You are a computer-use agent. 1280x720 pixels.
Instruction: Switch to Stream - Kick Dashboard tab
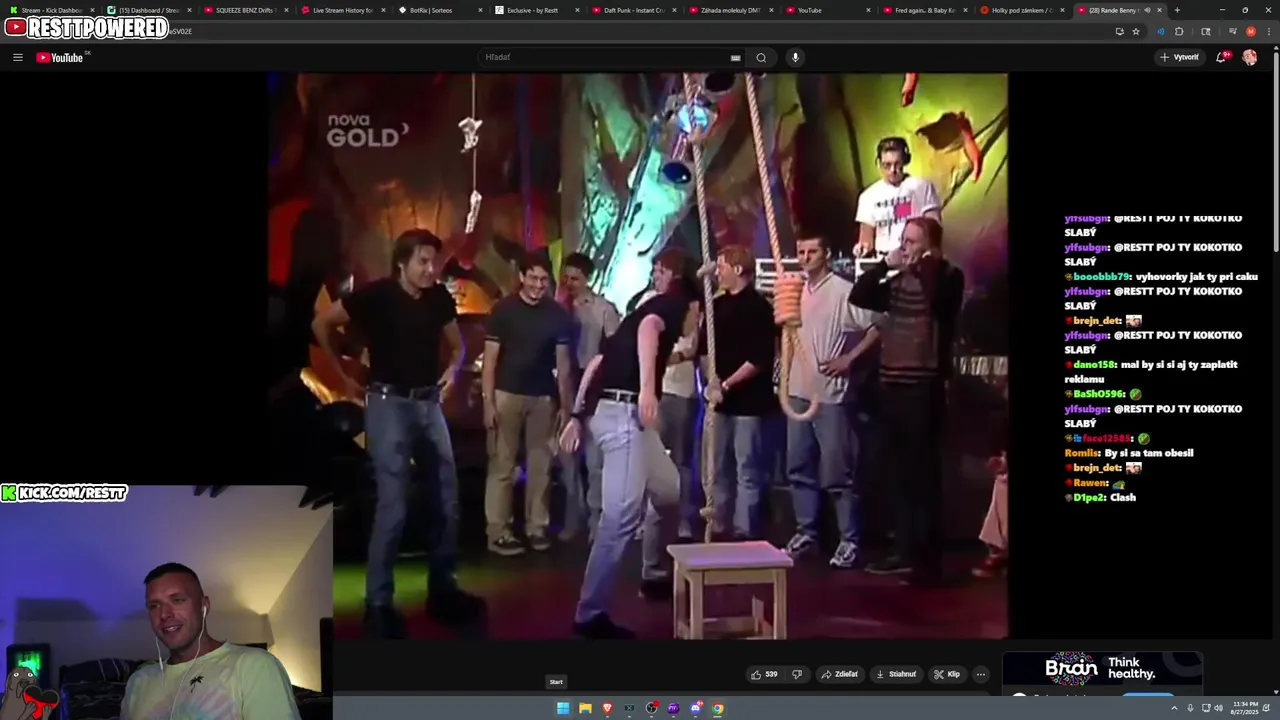pyautogui.click(x=52, y=10)
